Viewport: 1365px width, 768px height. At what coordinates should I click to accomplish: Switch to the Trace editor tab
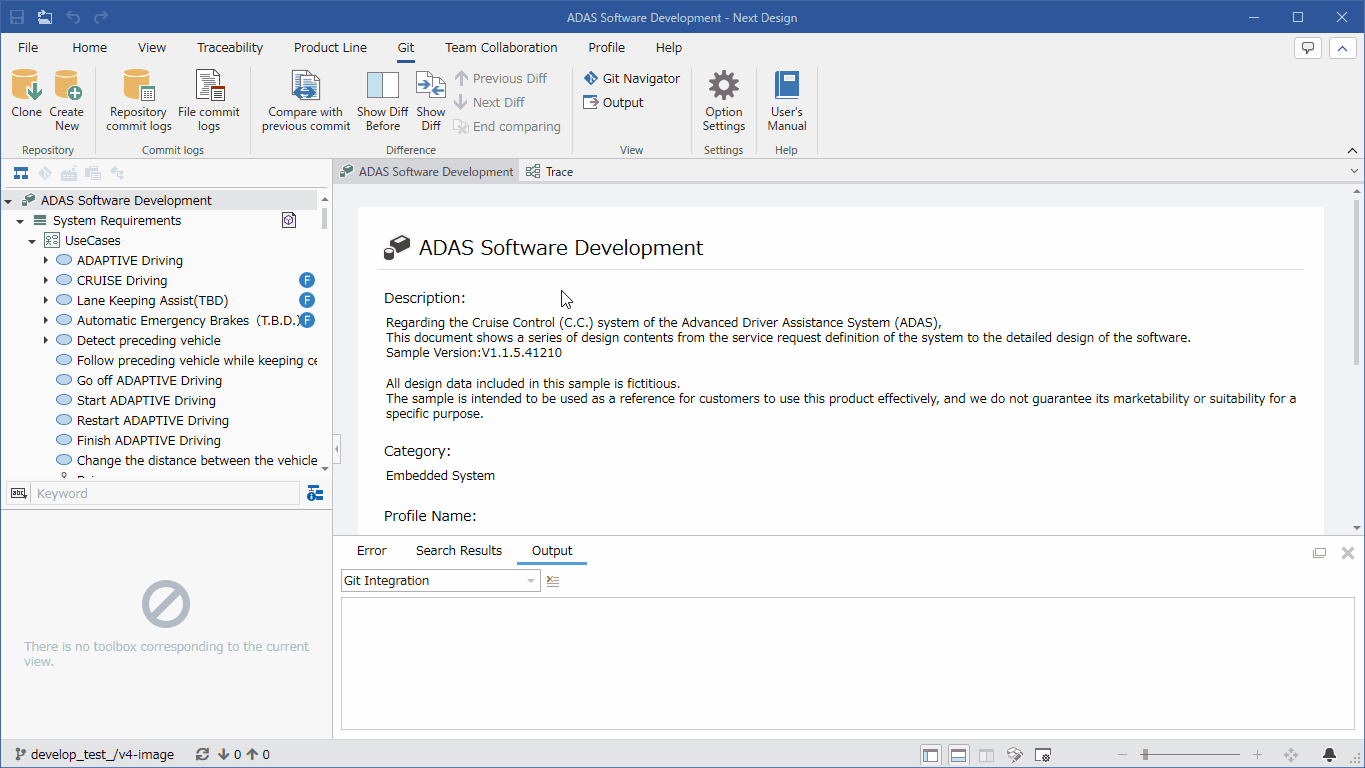550,172
